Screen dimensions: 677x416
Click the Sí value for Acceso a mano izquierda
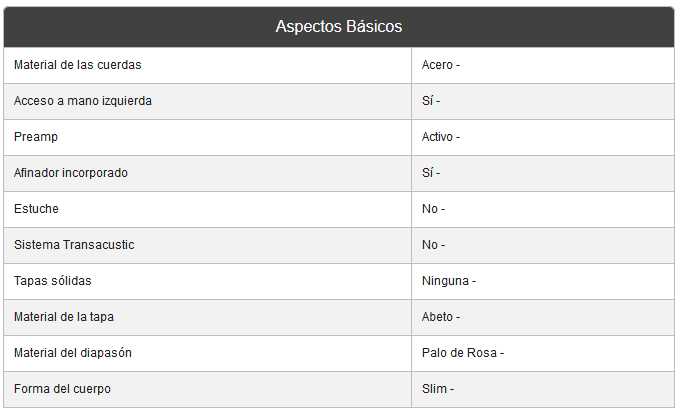click(x=430, y=101)
